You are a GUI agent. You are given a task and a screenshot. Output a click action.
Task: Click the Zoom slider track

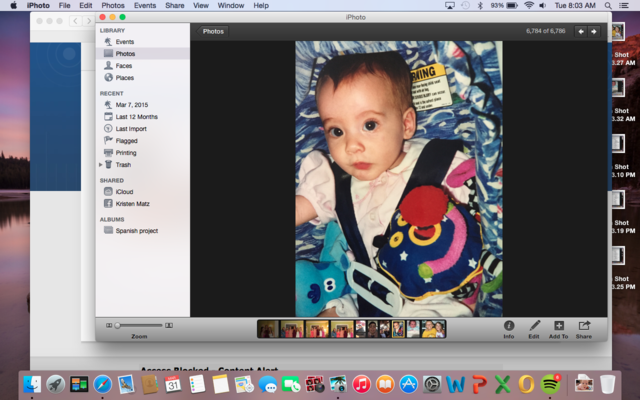click(139, 325)
